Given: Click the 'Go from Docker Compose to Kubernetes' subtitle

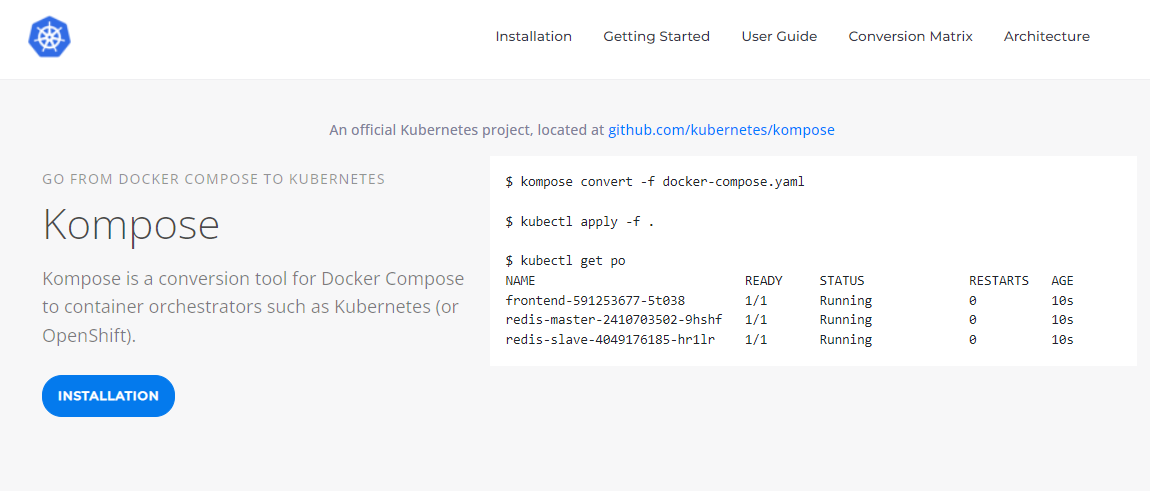Looking at the screenshot, I should 213,180.
